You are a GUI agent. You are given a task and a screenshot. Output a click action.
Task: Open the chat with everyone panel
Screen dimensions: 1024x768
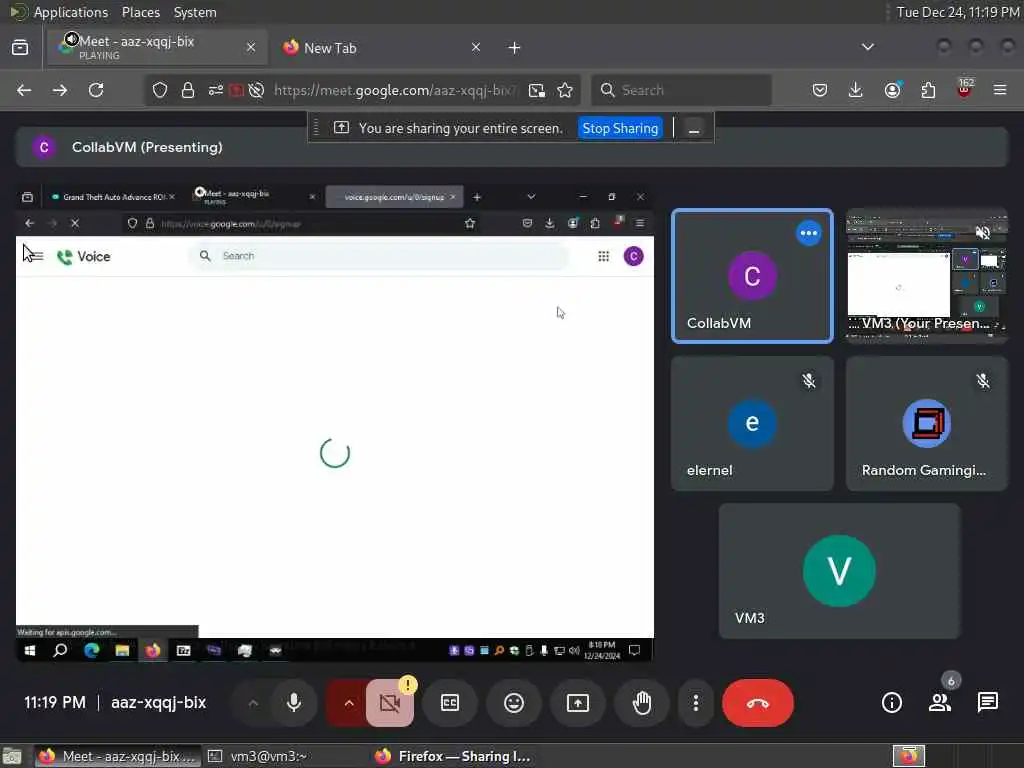(987, 703)
